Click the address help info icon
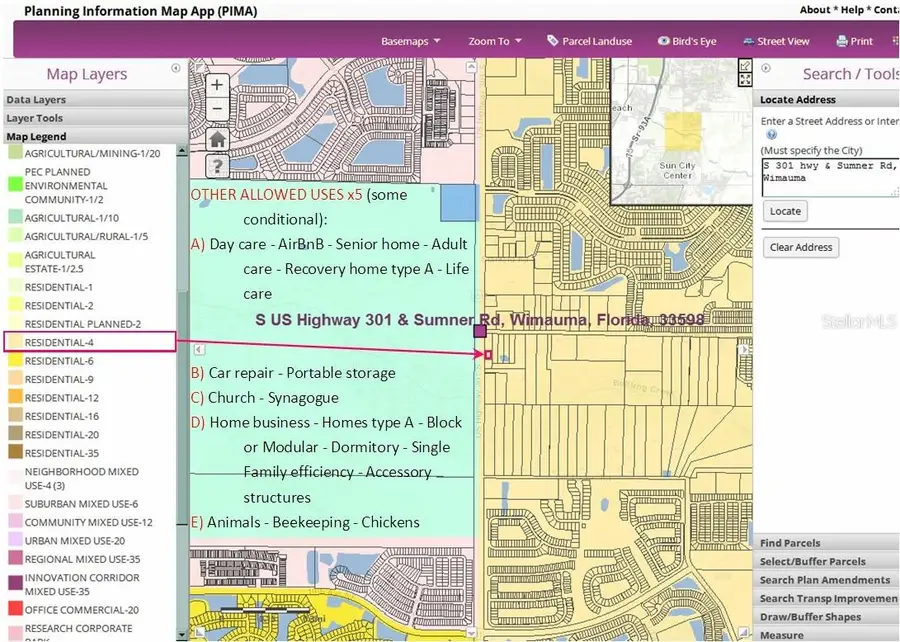Image resolution: width=900 pixels, height=642 pixels. (x=771, y=135)
